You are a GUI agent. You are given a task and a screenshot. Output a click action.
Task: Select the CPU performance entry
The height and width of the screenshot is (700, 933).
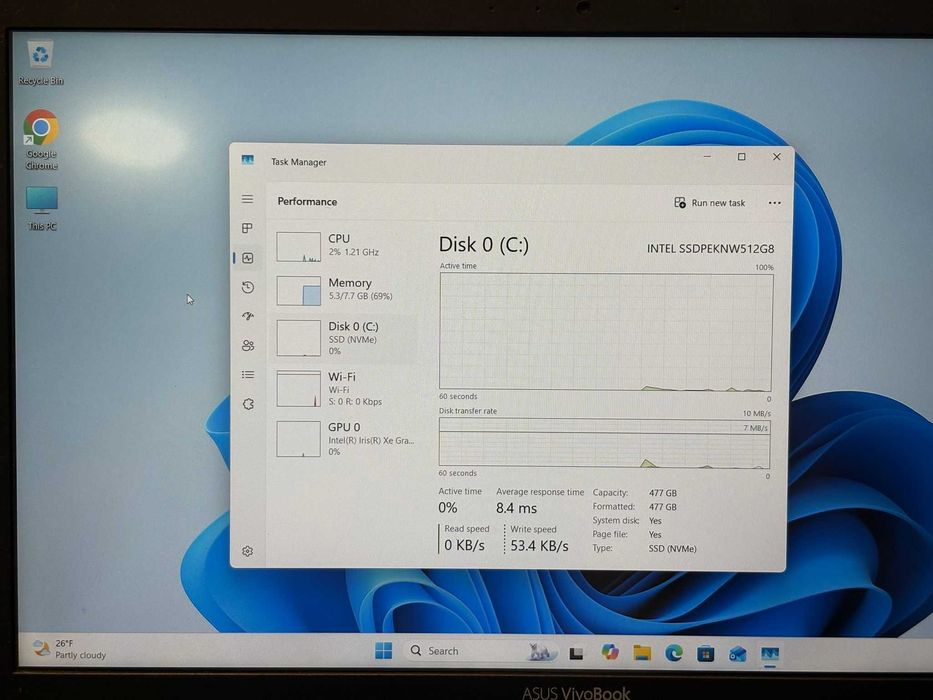(x=345, y=246)
